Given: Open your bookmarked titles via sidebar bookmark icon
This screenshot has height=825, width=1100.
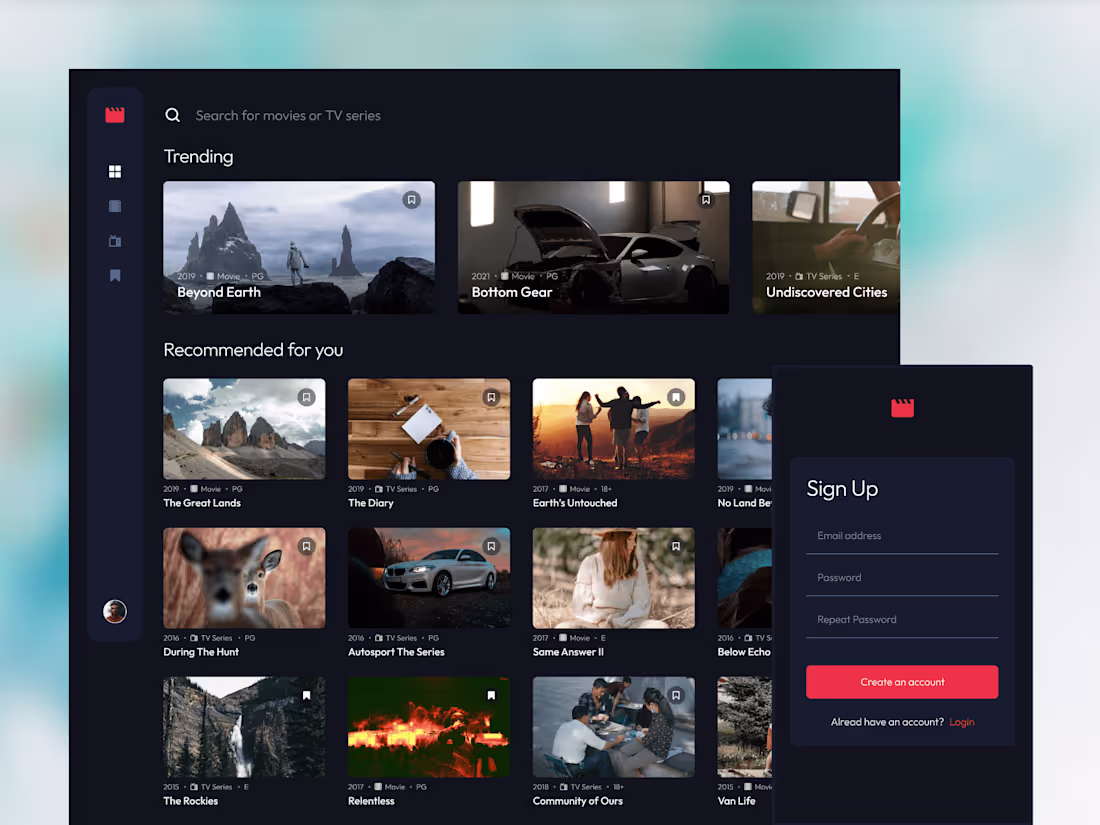Looking at the screenshot, I should [115, 275].
